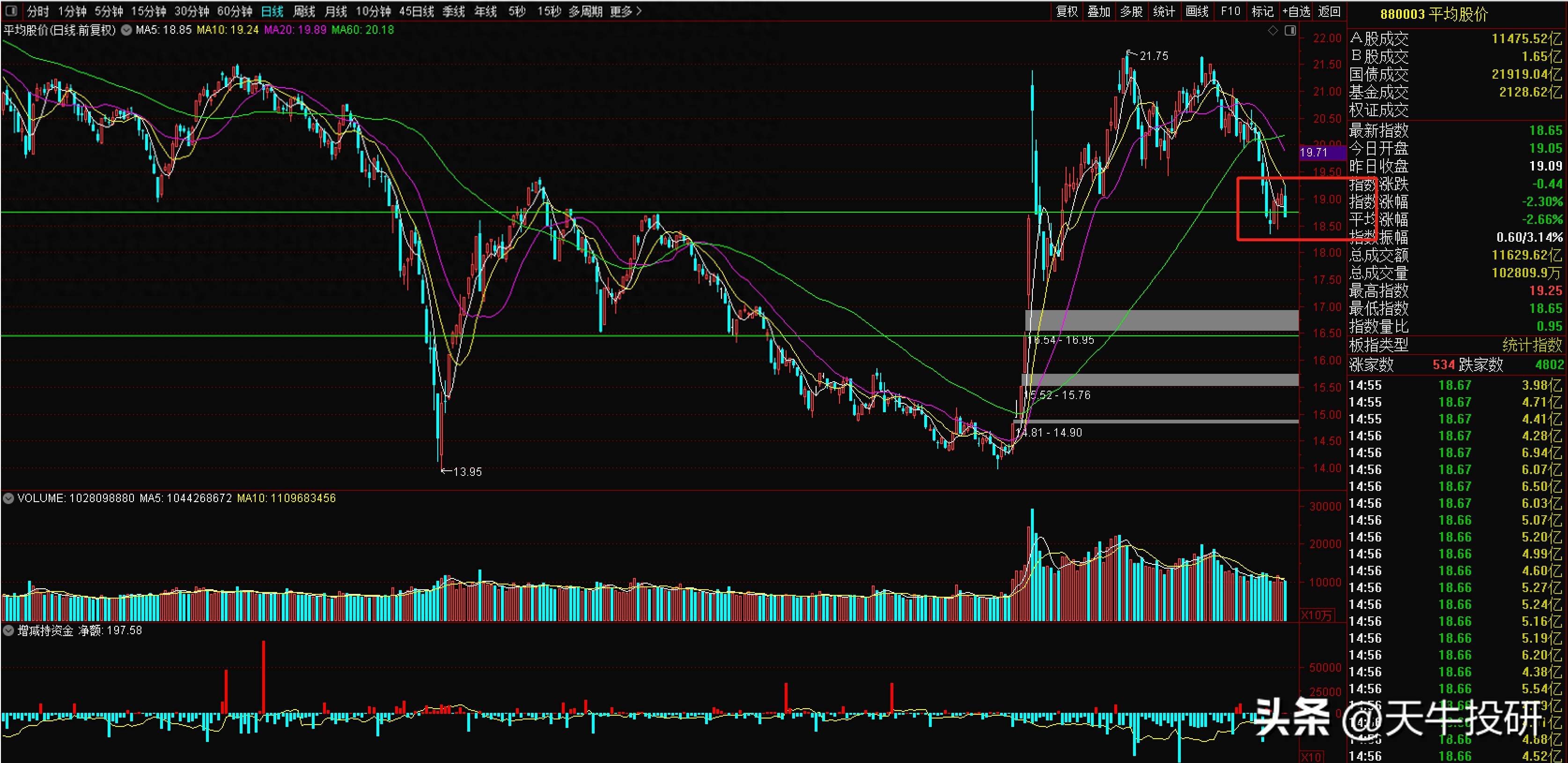
Task: Activate the 画线 drawing tool
Action: (1197, 11)
